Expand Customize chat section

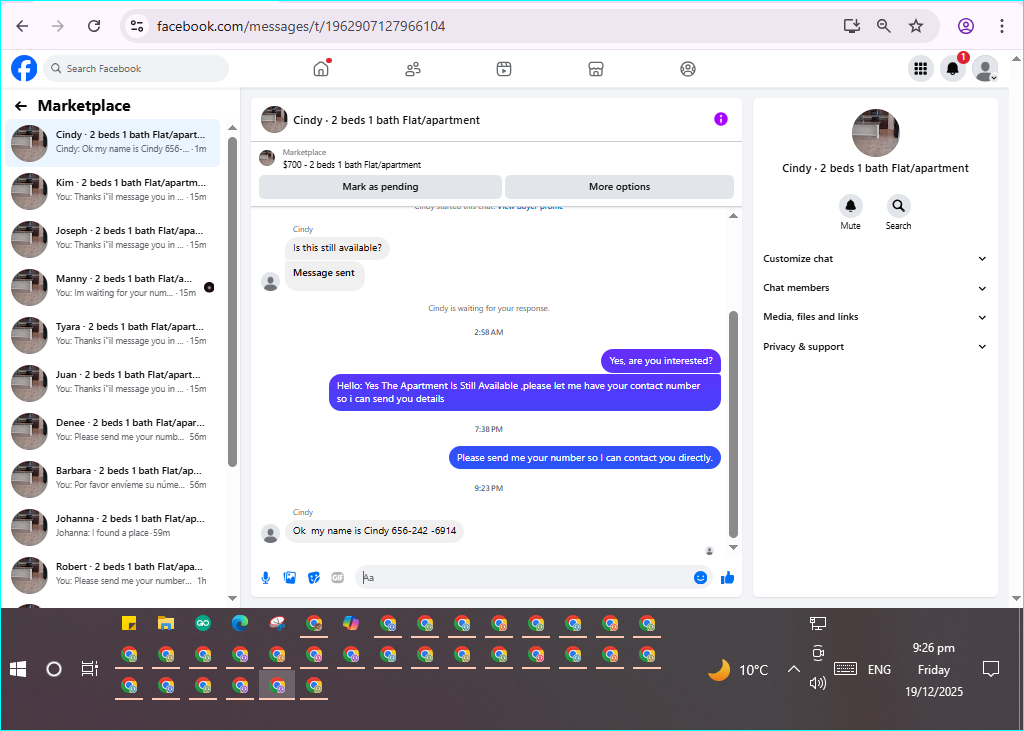874,259
